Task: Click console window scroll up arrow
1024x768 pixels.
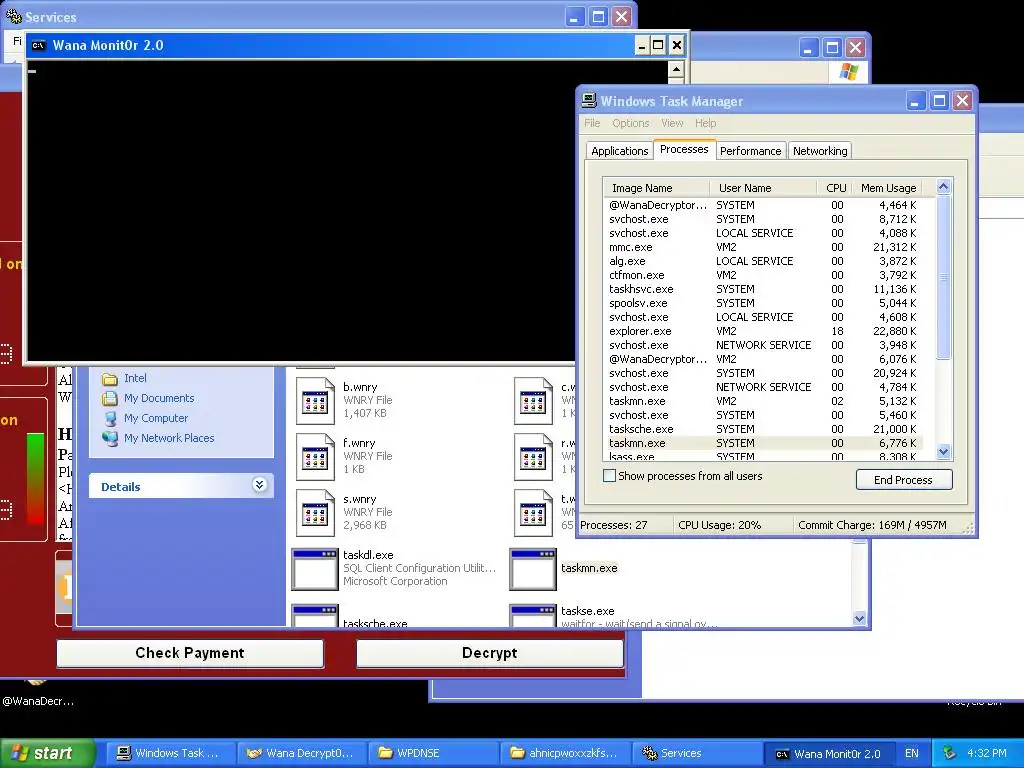Action: (677, 69)
